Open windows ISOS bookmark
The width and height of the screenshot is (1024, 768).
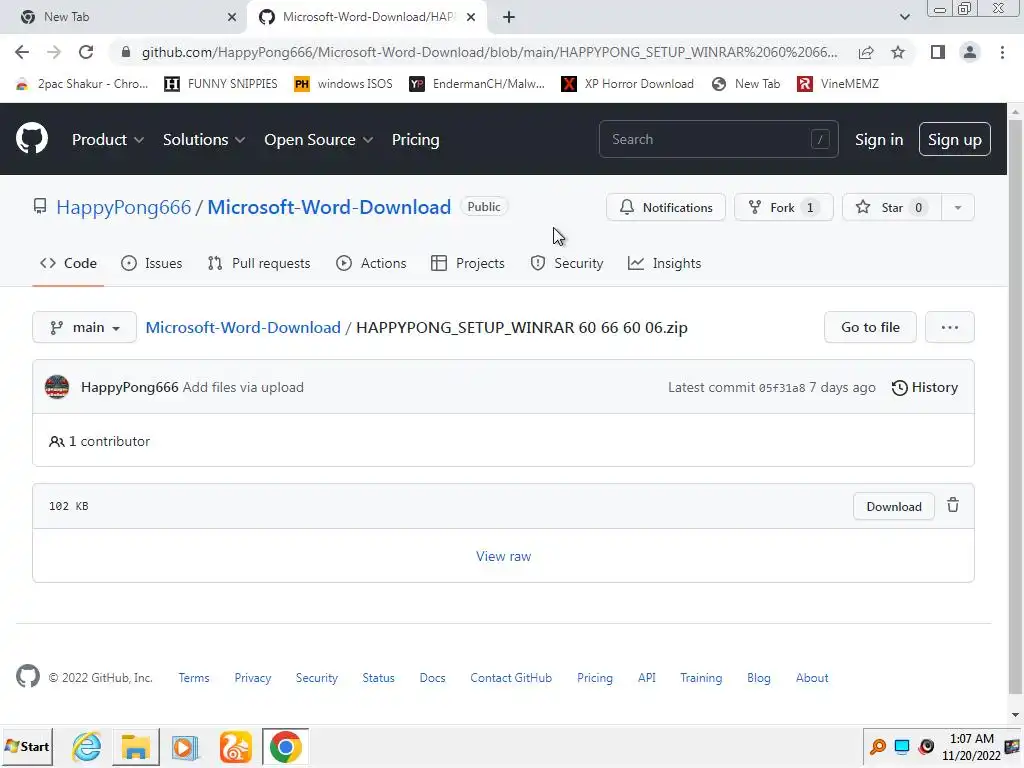(x=344, y=84)
